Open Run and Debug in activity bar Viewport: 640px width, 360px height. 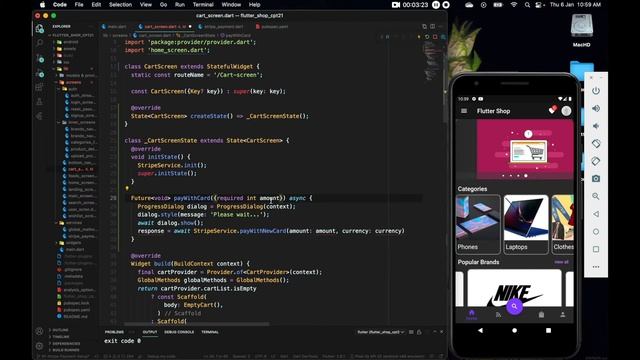(x=40, y=73)
